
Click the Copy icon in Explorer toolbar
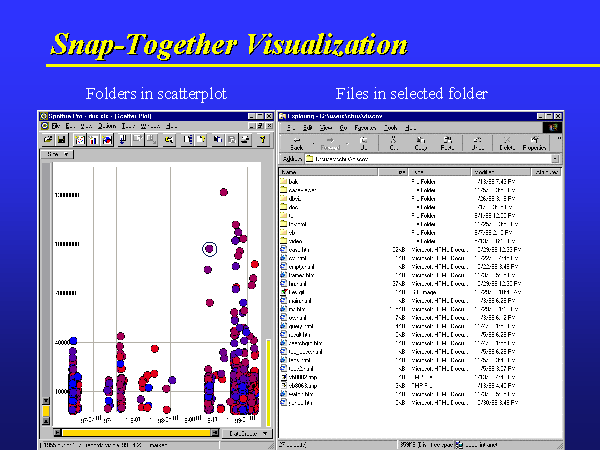[x=420, y=143]
